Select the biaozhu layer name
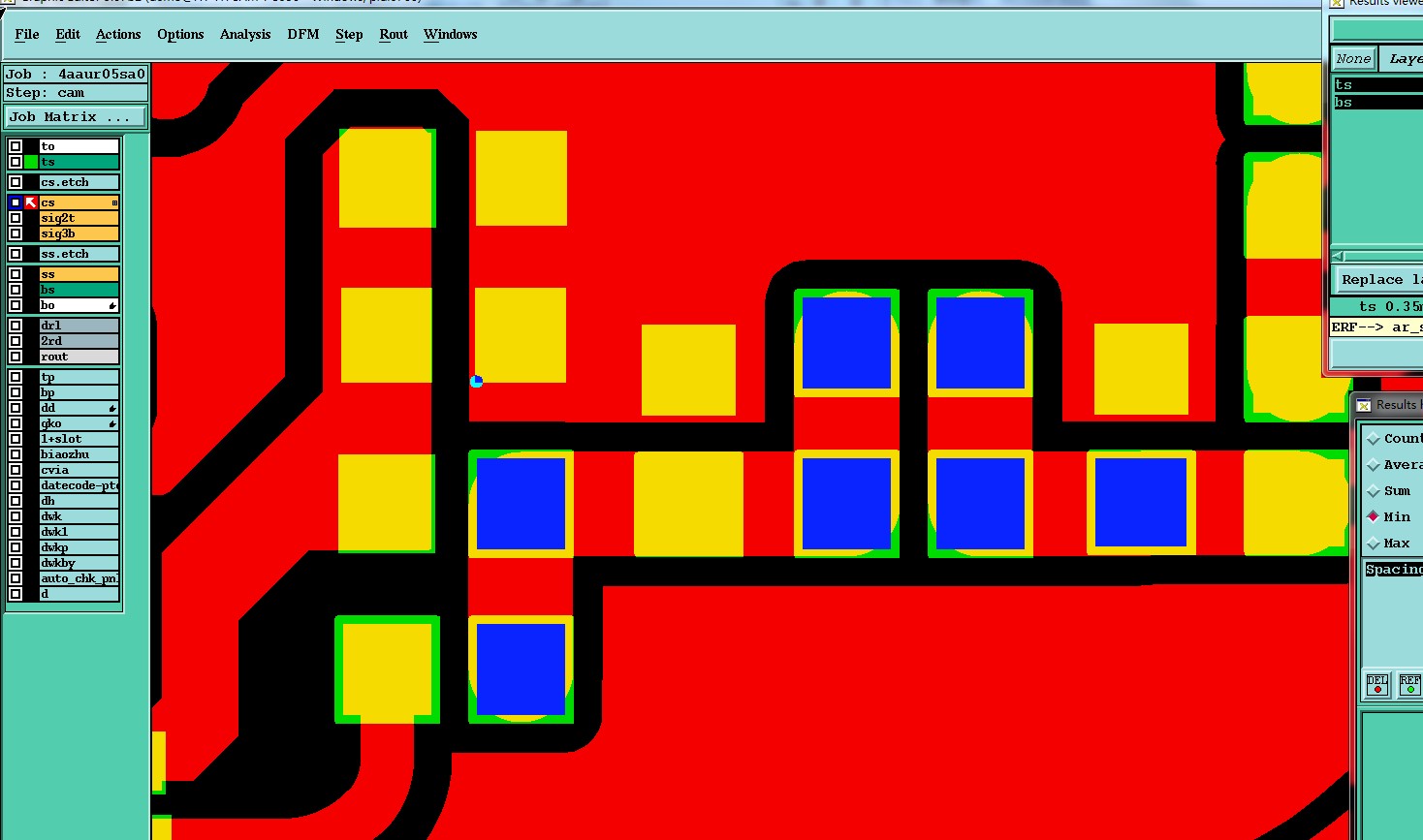The width and height of the screenshot is (1423, 840). (79, 454)
